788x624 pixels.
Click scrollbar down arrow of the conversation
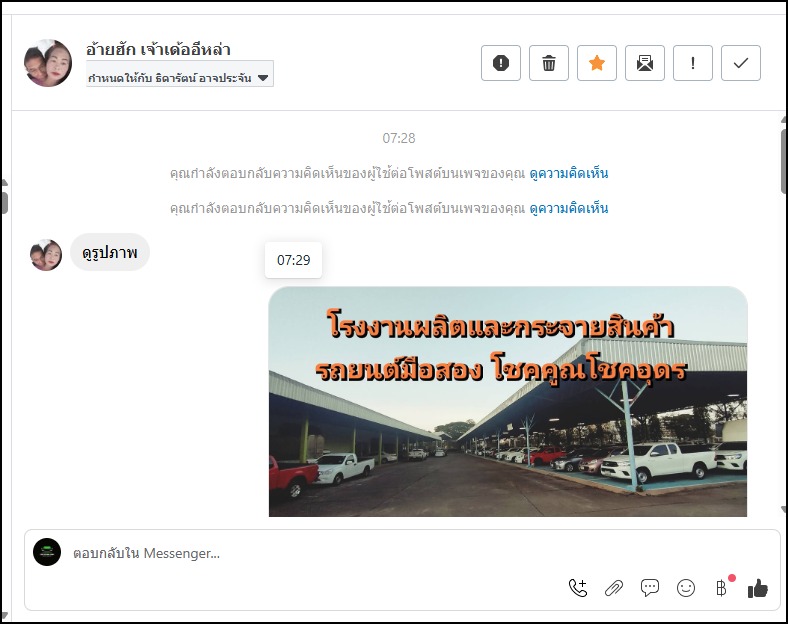click(x=784, y=509)
